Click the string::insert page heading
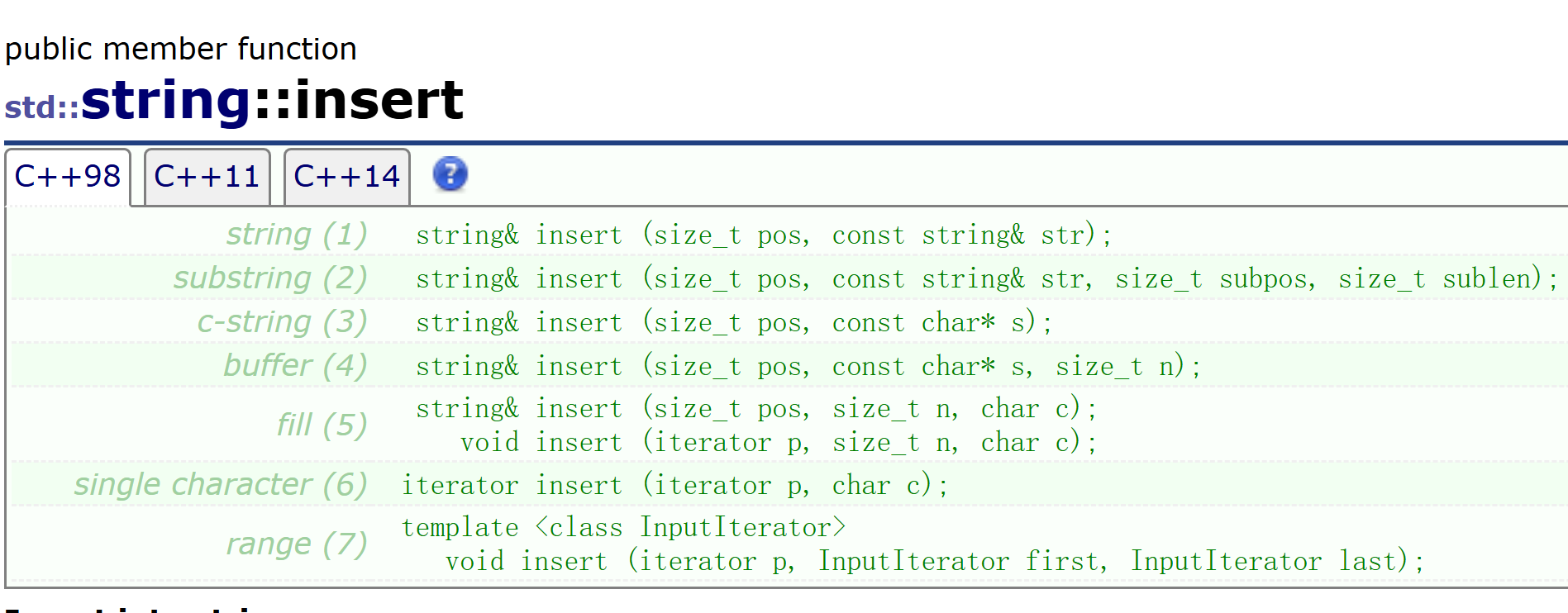 tap(273, 101)
